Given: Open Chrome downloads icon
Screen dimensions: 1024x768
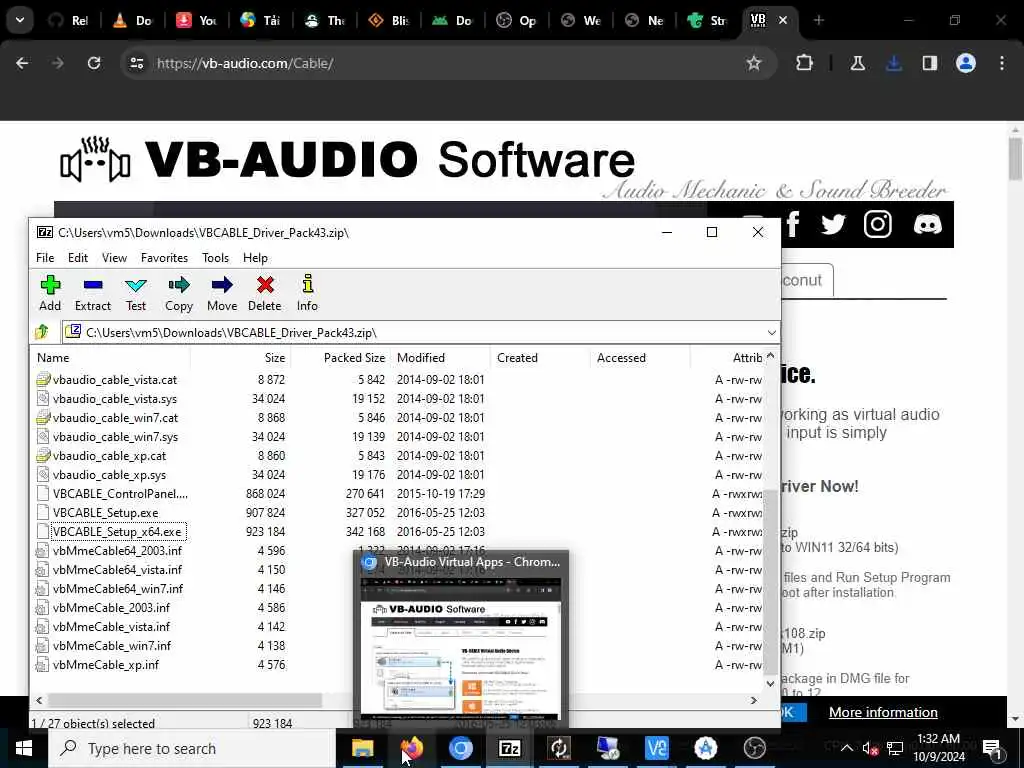Looking at the screenshot, I should tap(894, 63).
